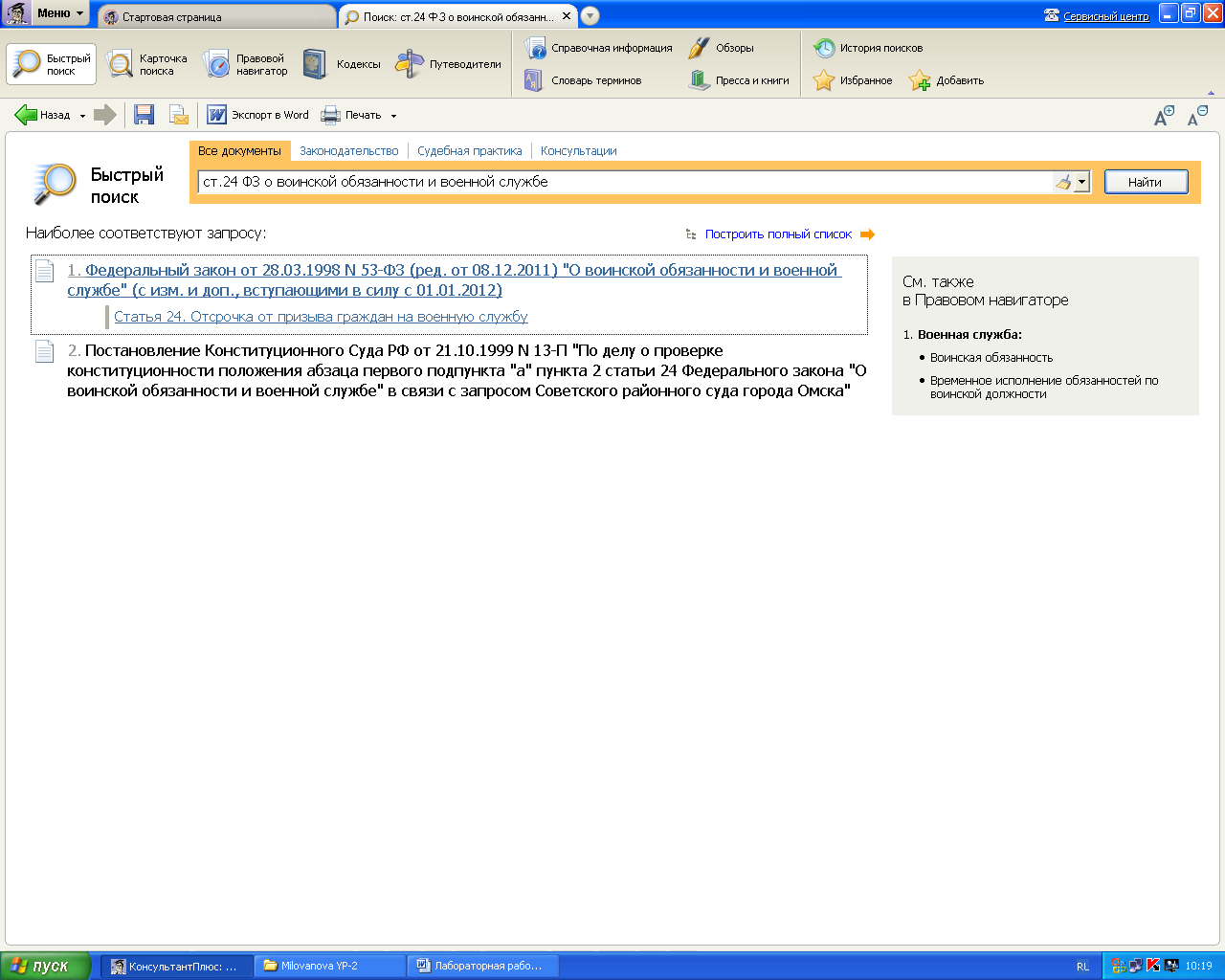Open Федеральный закон N 53-ФЗ result
The height and width of the screenshot is (980, 1225).
[454, 280]
